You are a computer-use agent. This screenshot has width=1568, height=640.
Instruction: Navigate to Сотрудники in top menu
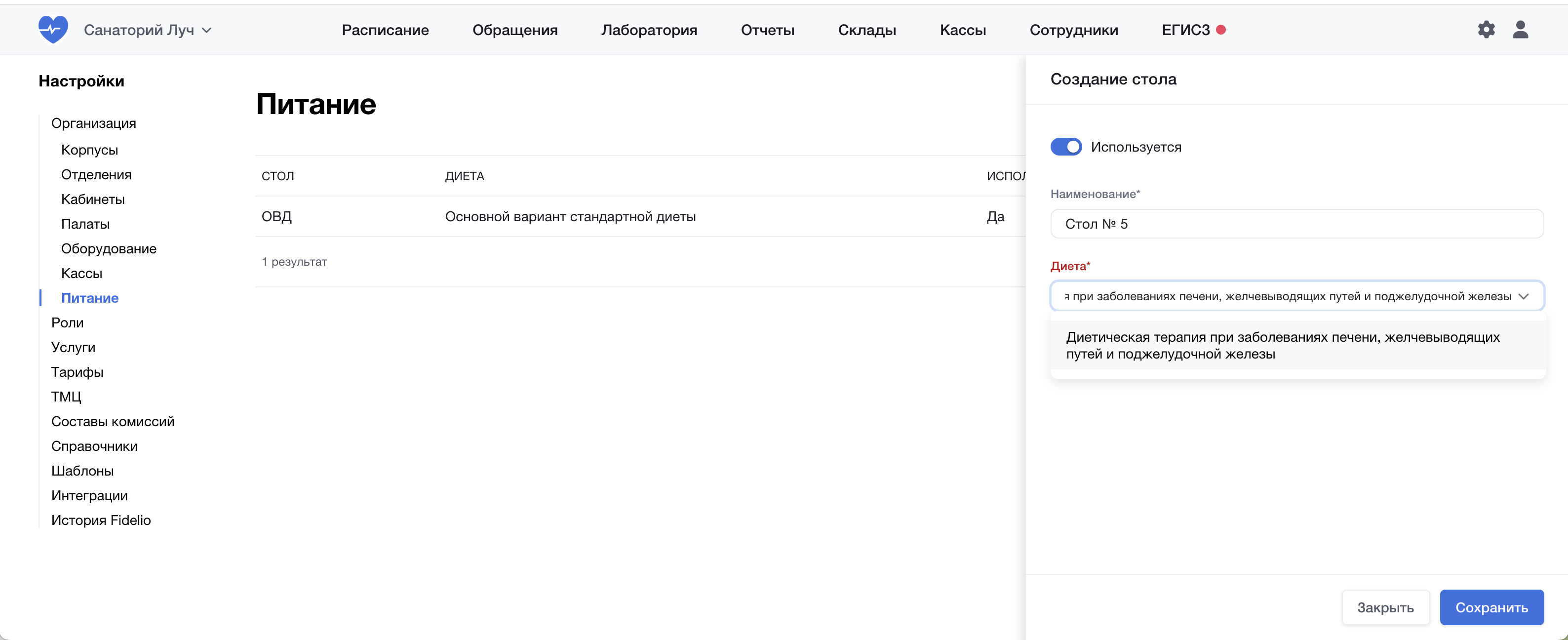click(1073, 30)
